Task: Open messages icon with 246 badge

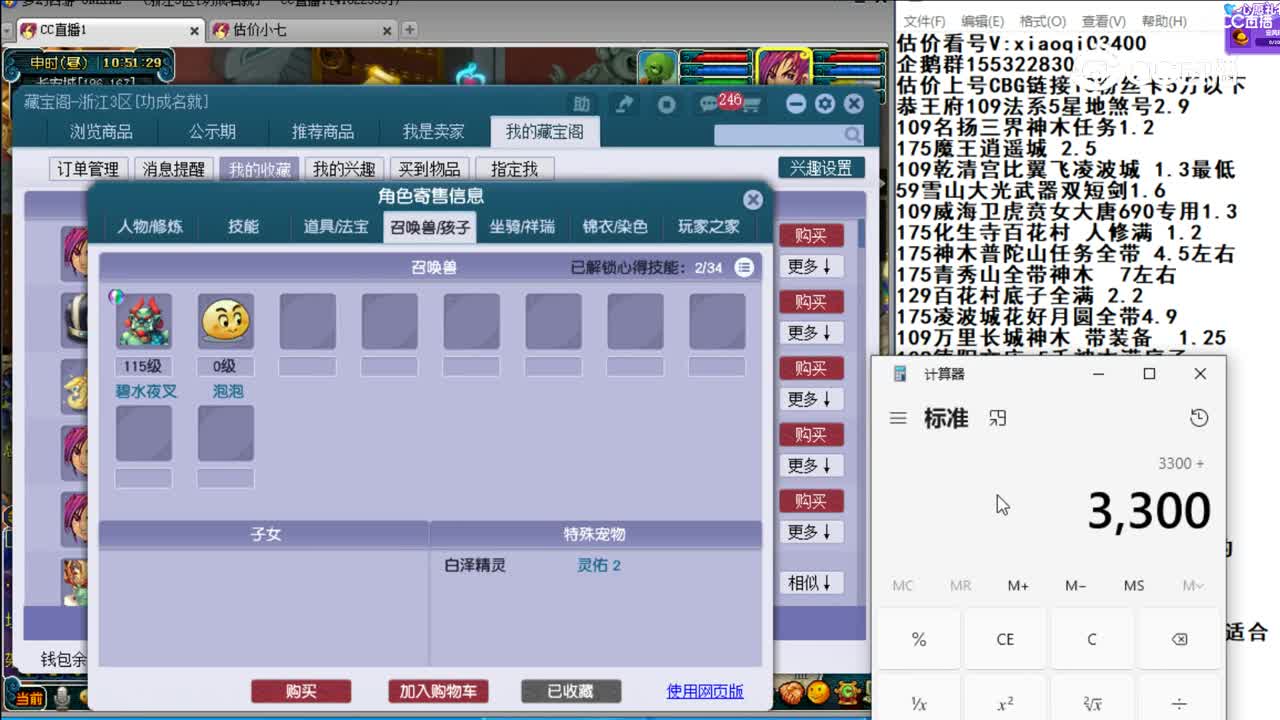Action: point(710,104)
